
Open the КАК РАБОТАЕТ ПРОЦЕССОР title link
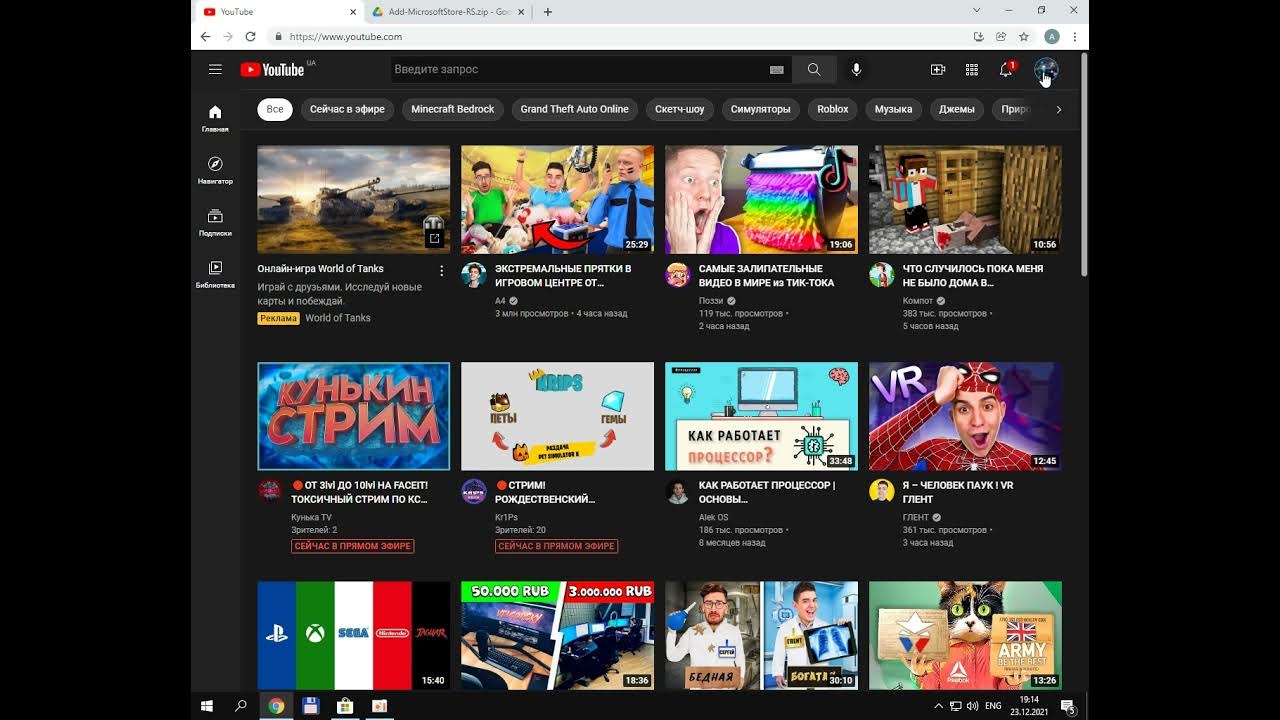tap(767, 492)
